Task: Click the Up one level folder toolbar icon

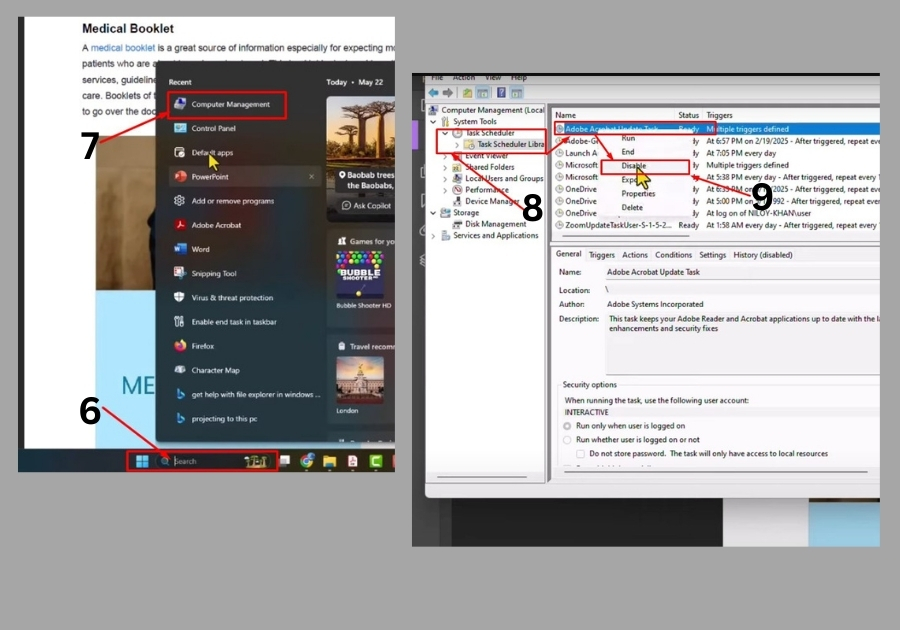Action: click(x=468, y=92)
